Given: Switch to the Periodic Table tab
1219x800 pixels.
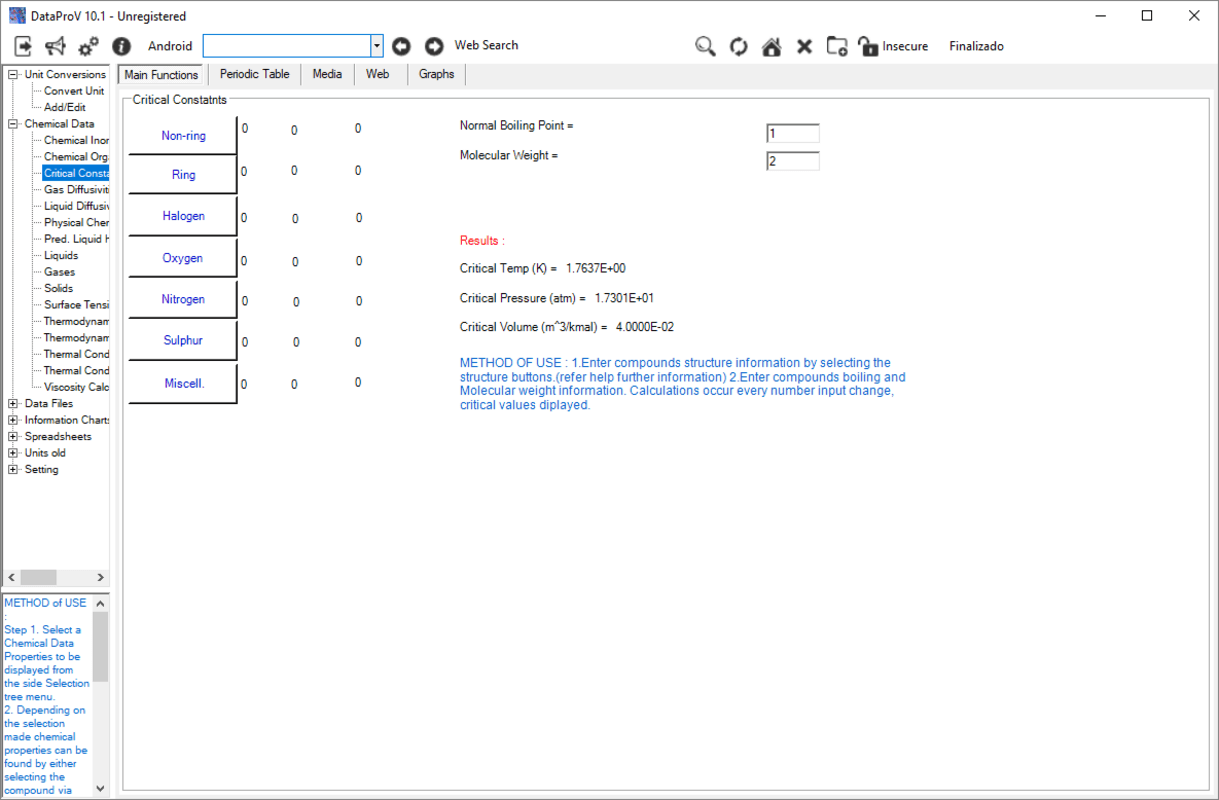Looking at the screenshot, I should [x=254, y=75].
